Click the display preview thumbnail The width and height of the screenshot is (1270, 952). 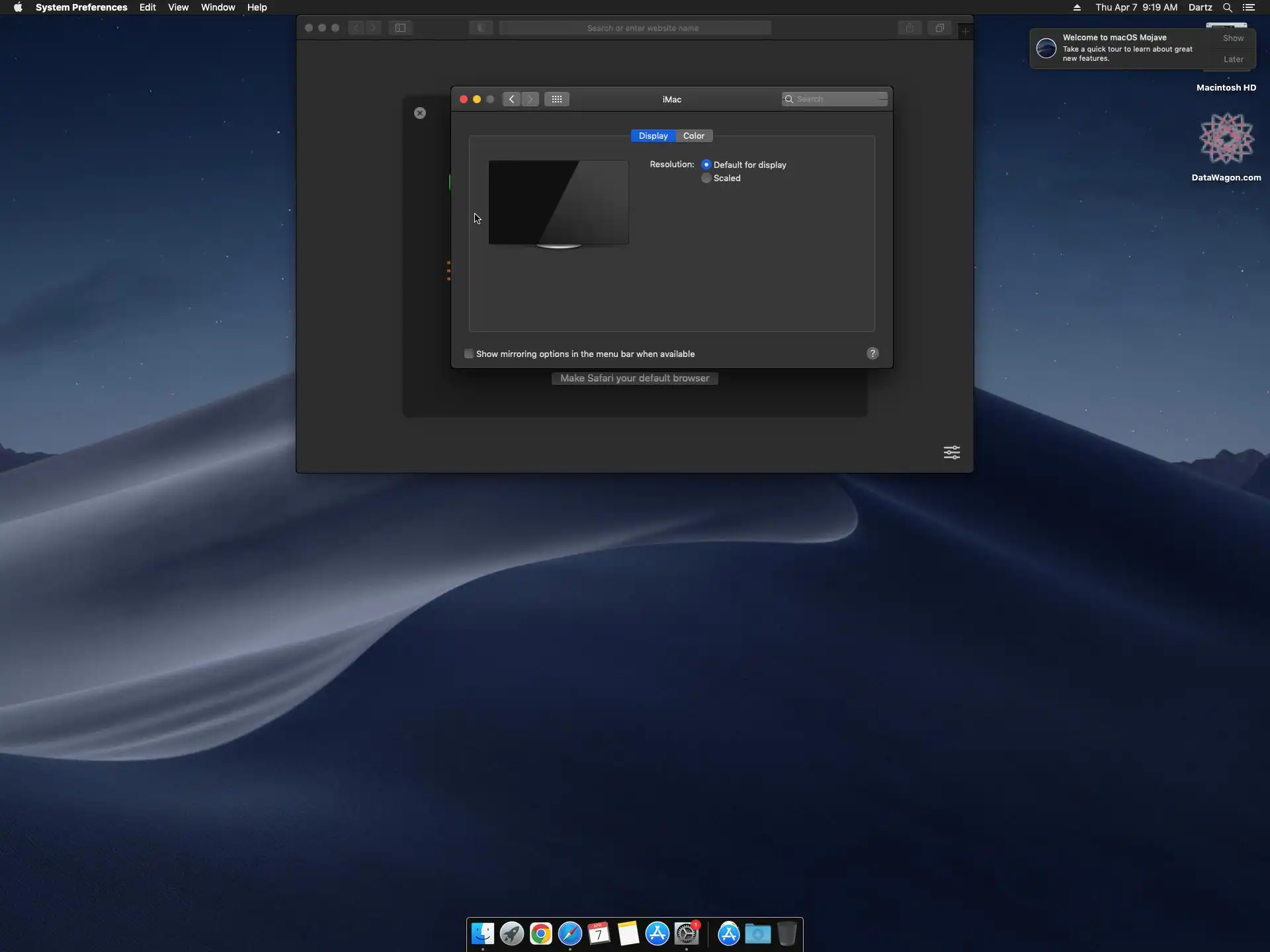558,202
